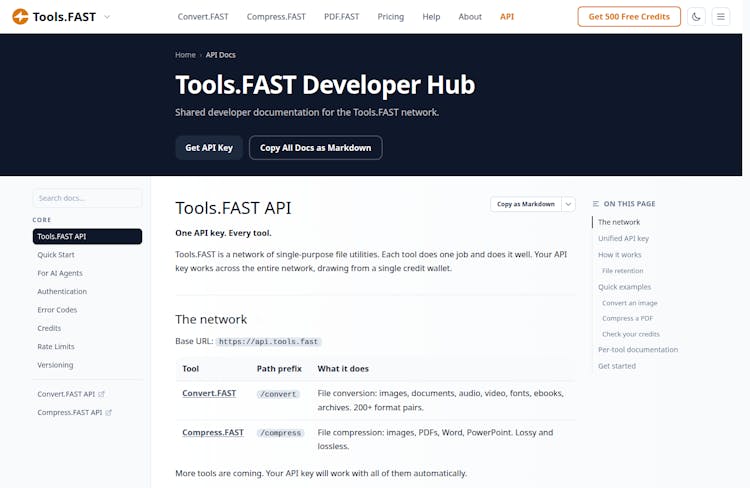This screenshot has height=488, width=750.
Task: Follow the Convert.FAST link in table
Action: pos(209,393)
